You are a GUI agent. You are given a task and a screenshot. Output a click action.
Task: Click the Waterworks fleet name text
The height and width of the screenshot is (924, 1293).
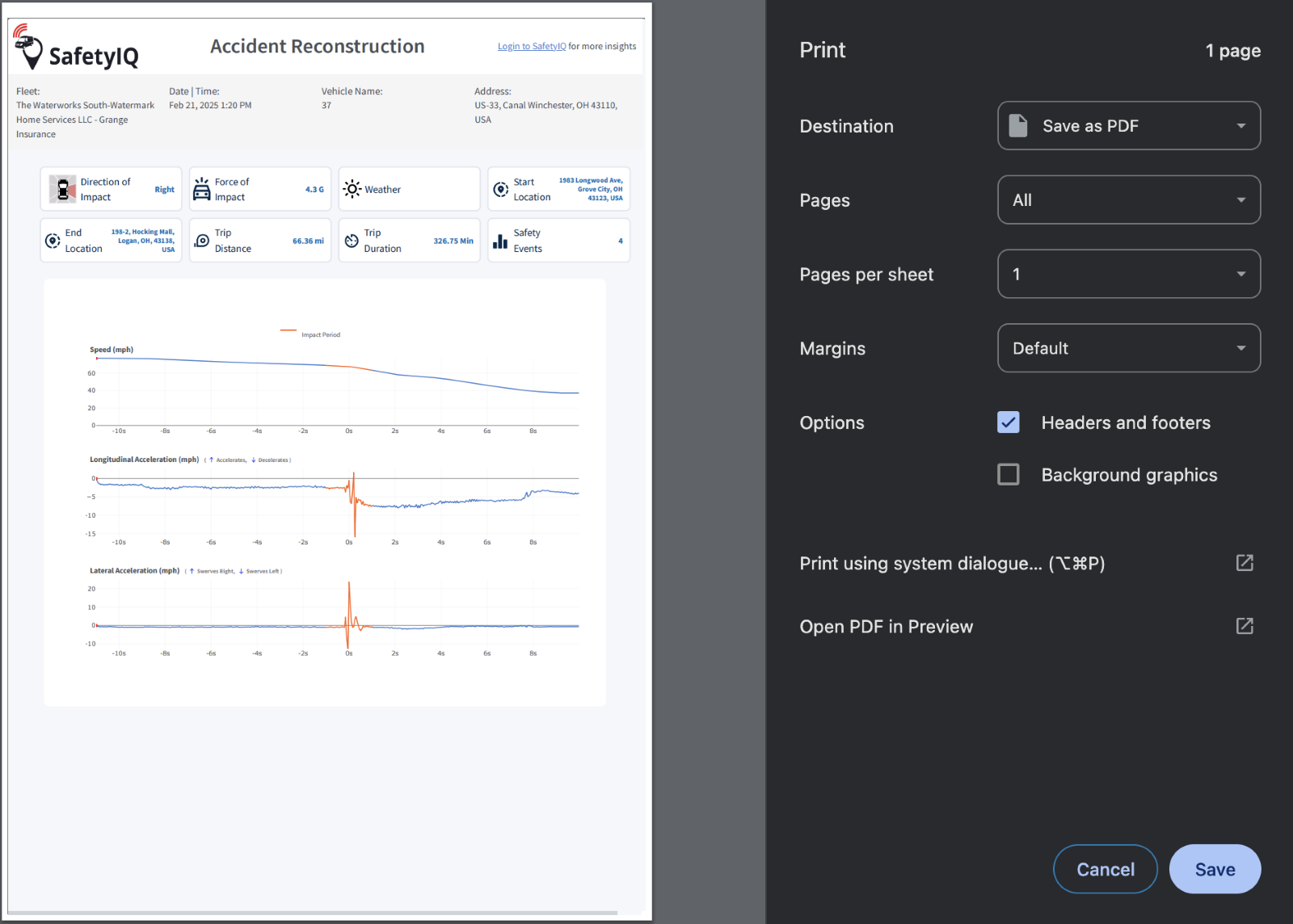pyautogui.click(x=85, y=120)
